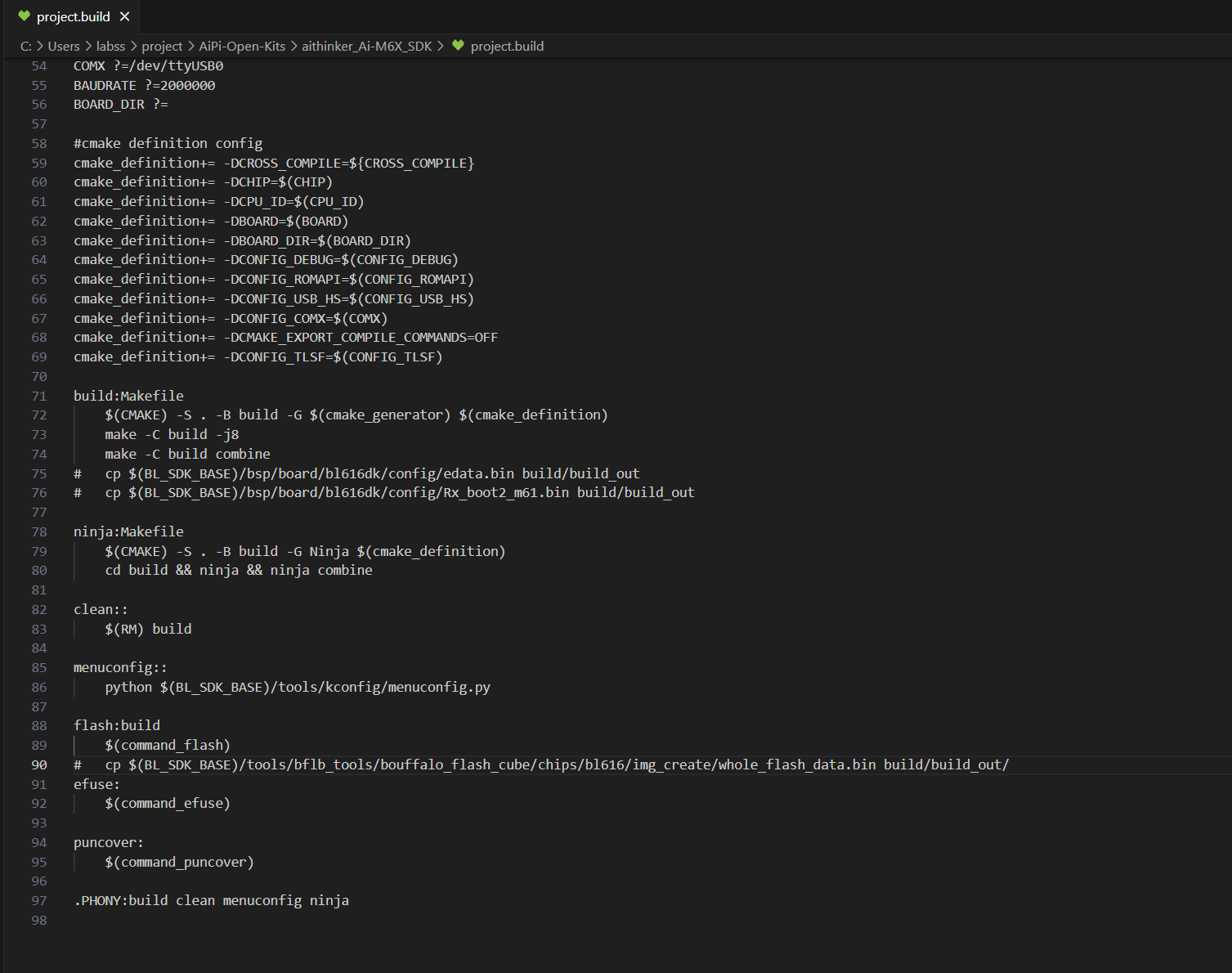Click the '$(command_puncover)' line
Screen dimensions: 1232x973
click(x=179, y=863)
